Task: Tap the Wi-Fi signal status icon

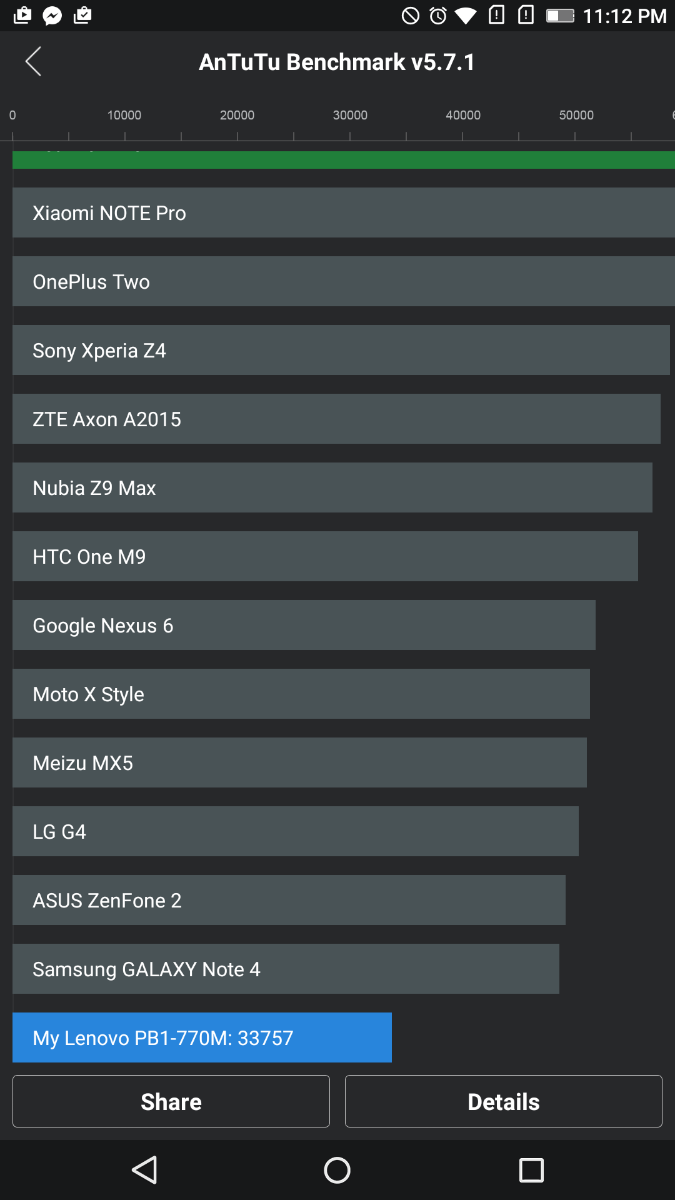Action: point(466,15)
